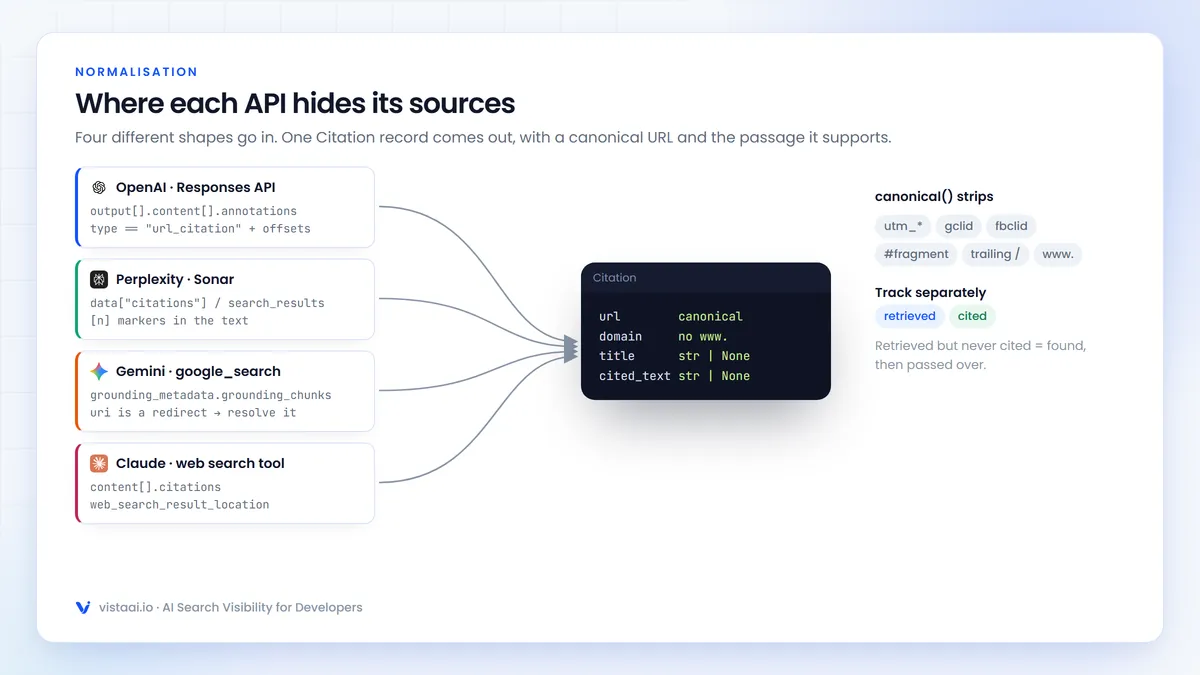Click the Perplexity logo icon
The image size is (1200, 675).
[99, 279]
